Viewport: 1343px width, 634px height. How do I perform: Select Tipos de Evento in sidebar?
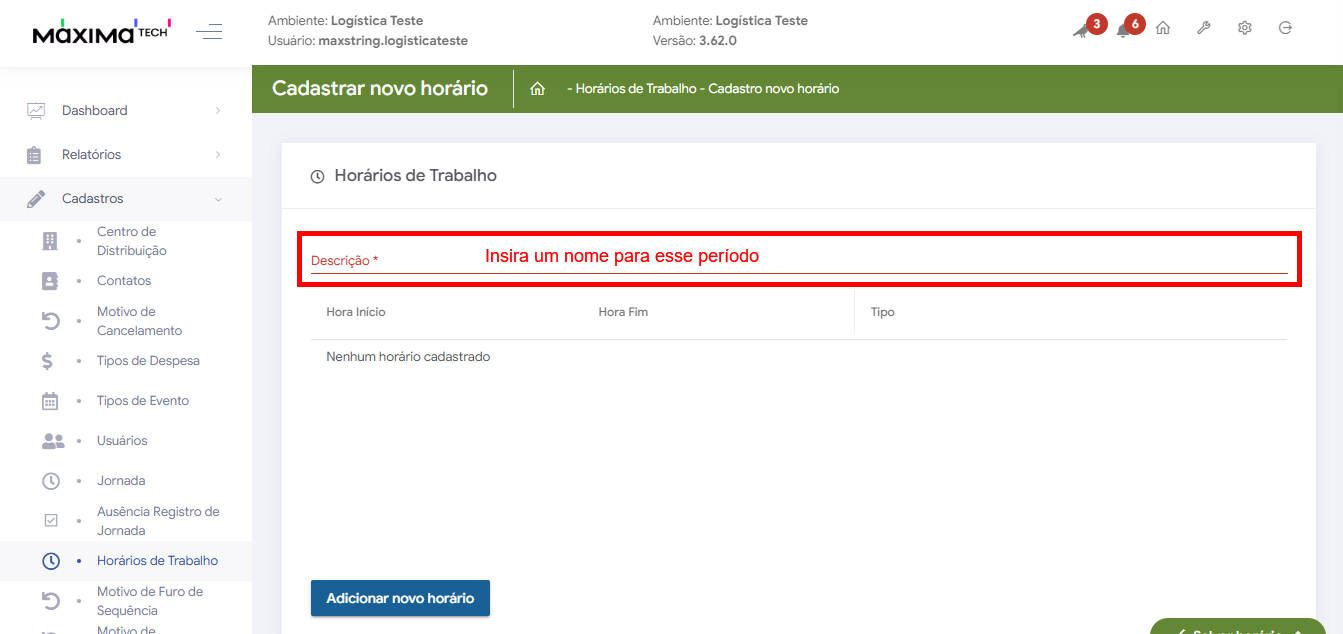[143, 401]
